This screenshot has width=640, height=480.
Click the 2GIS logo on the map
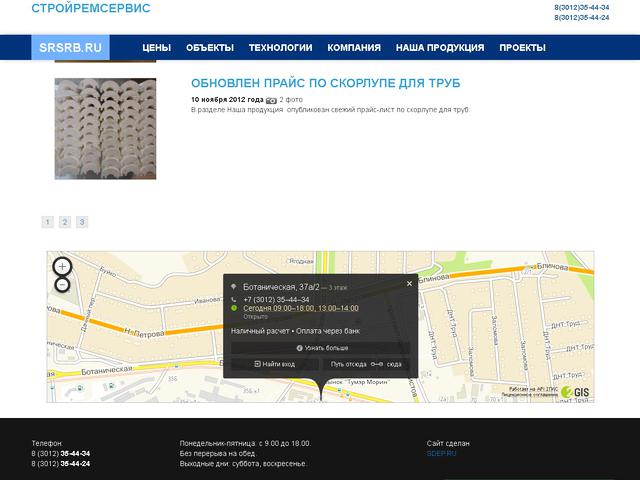point(575,392)
